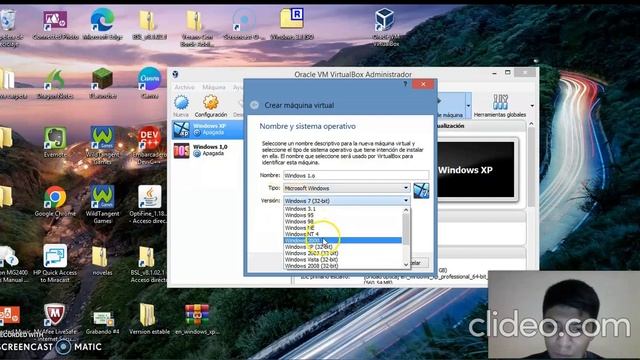Select the Windows 1,0 virtual machine entry
Screen dimensions: 640x360
[208, 150]
